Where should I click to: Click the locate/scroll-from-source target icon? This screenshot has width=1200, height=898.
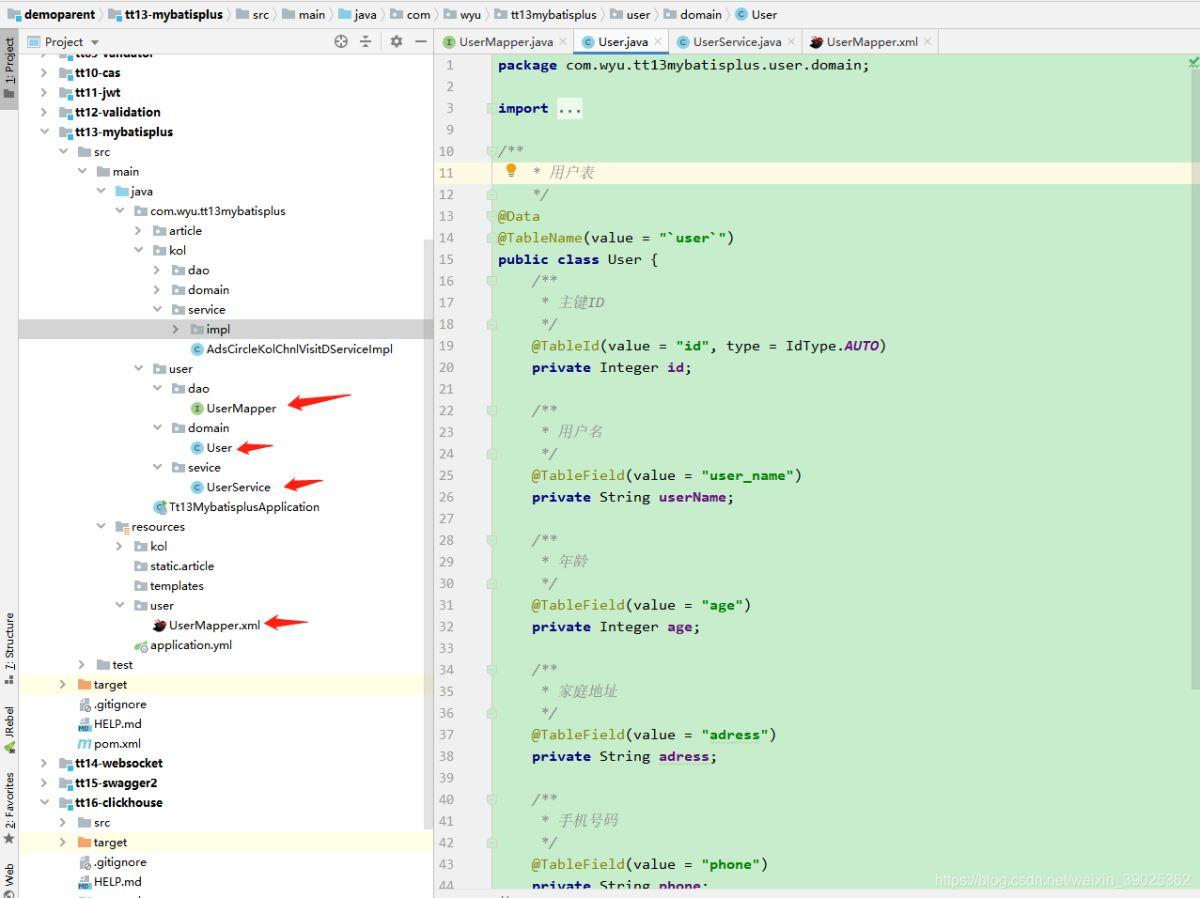[341, 41]
